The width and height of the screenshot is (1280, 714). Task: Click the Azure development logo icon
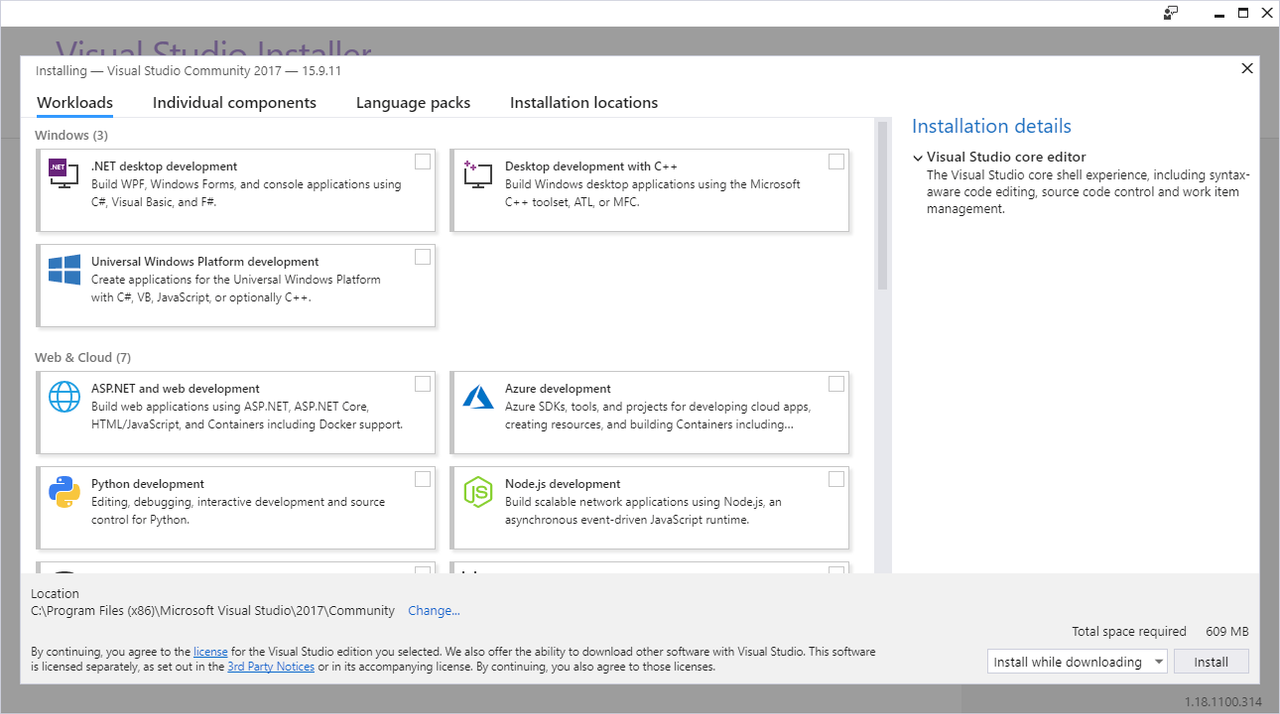tap(478, 397)
